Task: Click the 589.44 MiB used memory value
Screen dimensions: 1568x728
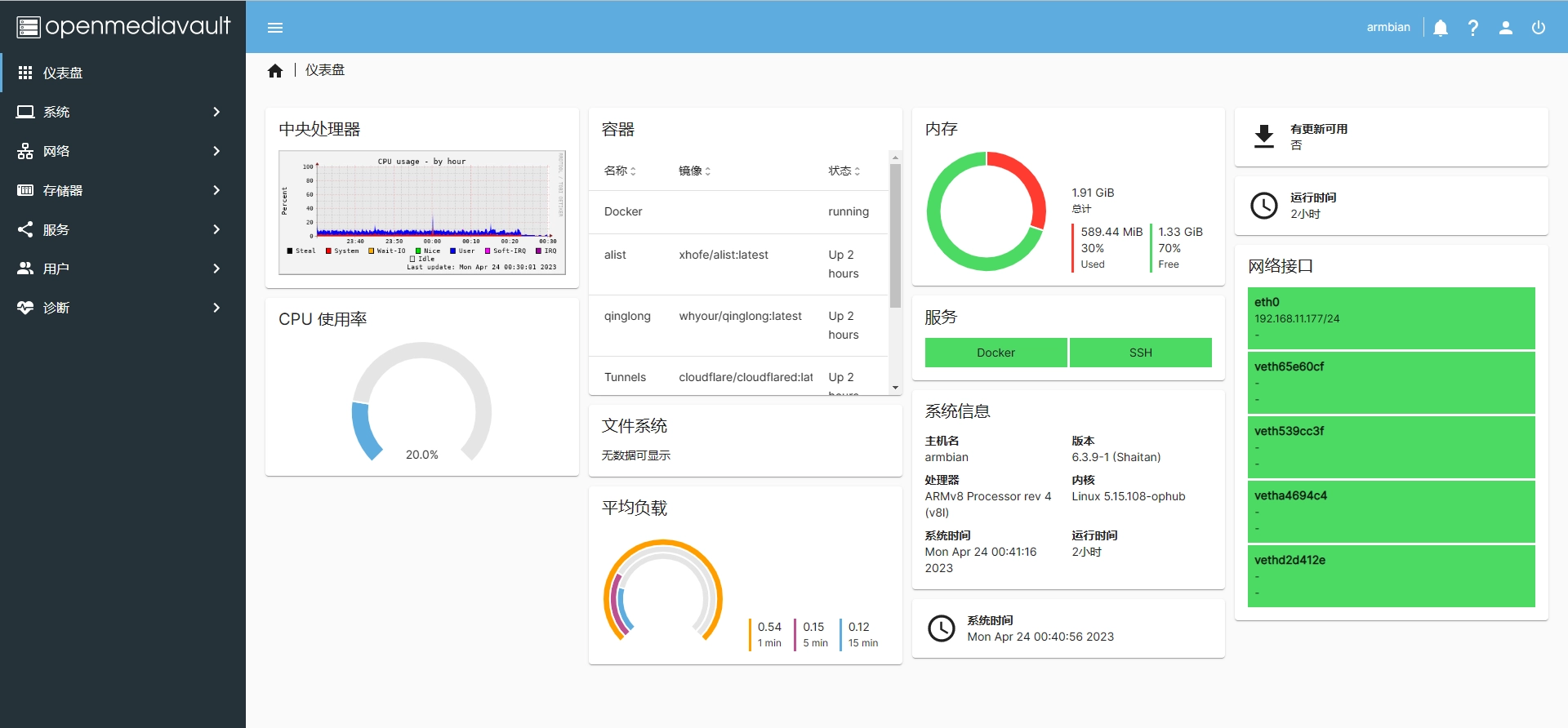Action: click(1111, 232)
